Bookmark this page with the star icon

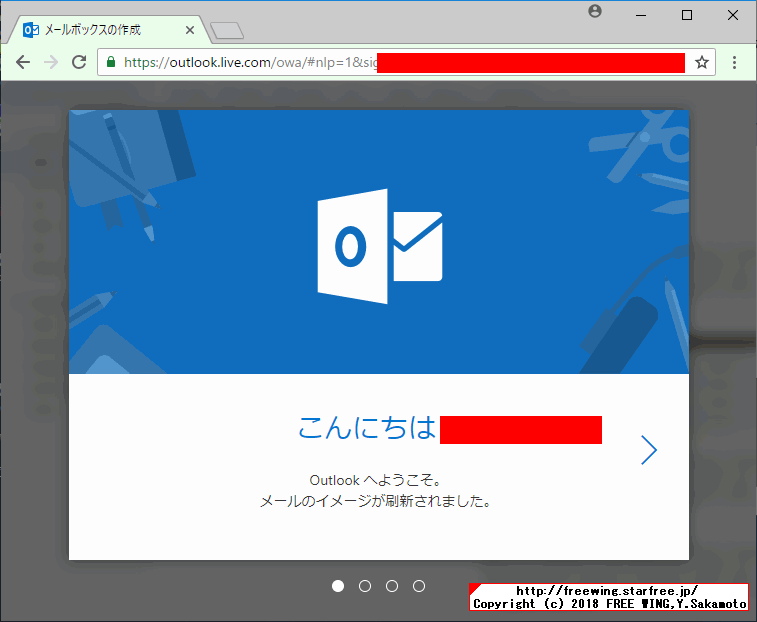[x=701, y=62]
